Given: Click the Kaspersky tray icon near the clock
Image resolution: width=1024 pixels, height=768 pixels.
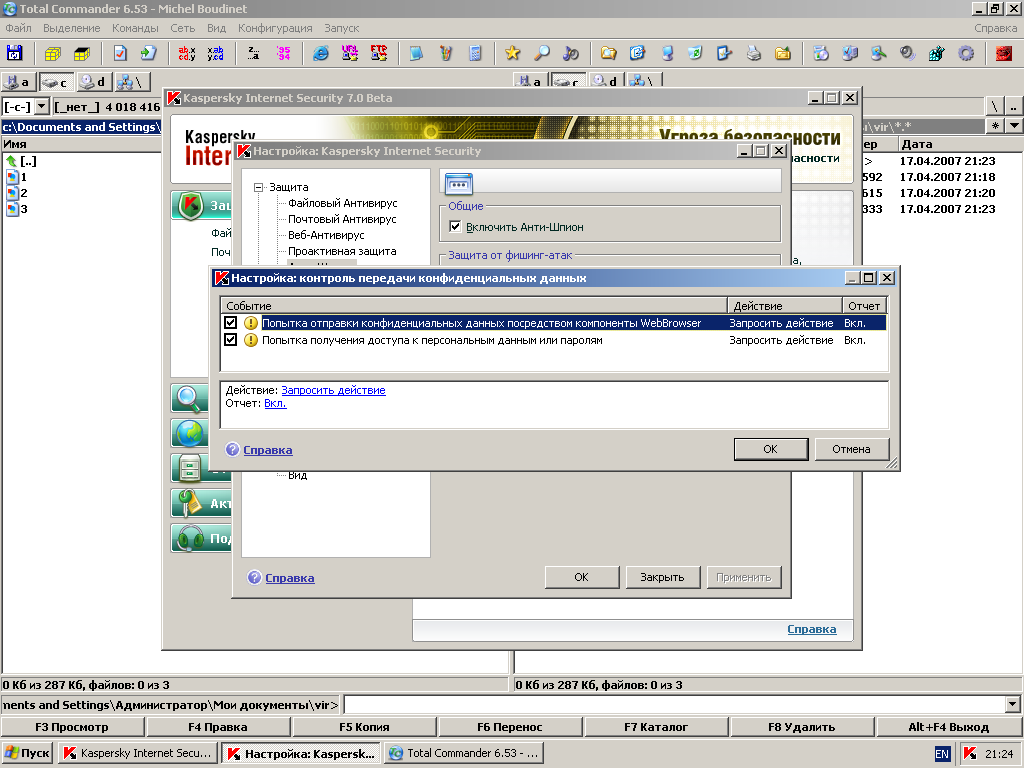Looking at the screenshot, I should click(970, 754).
